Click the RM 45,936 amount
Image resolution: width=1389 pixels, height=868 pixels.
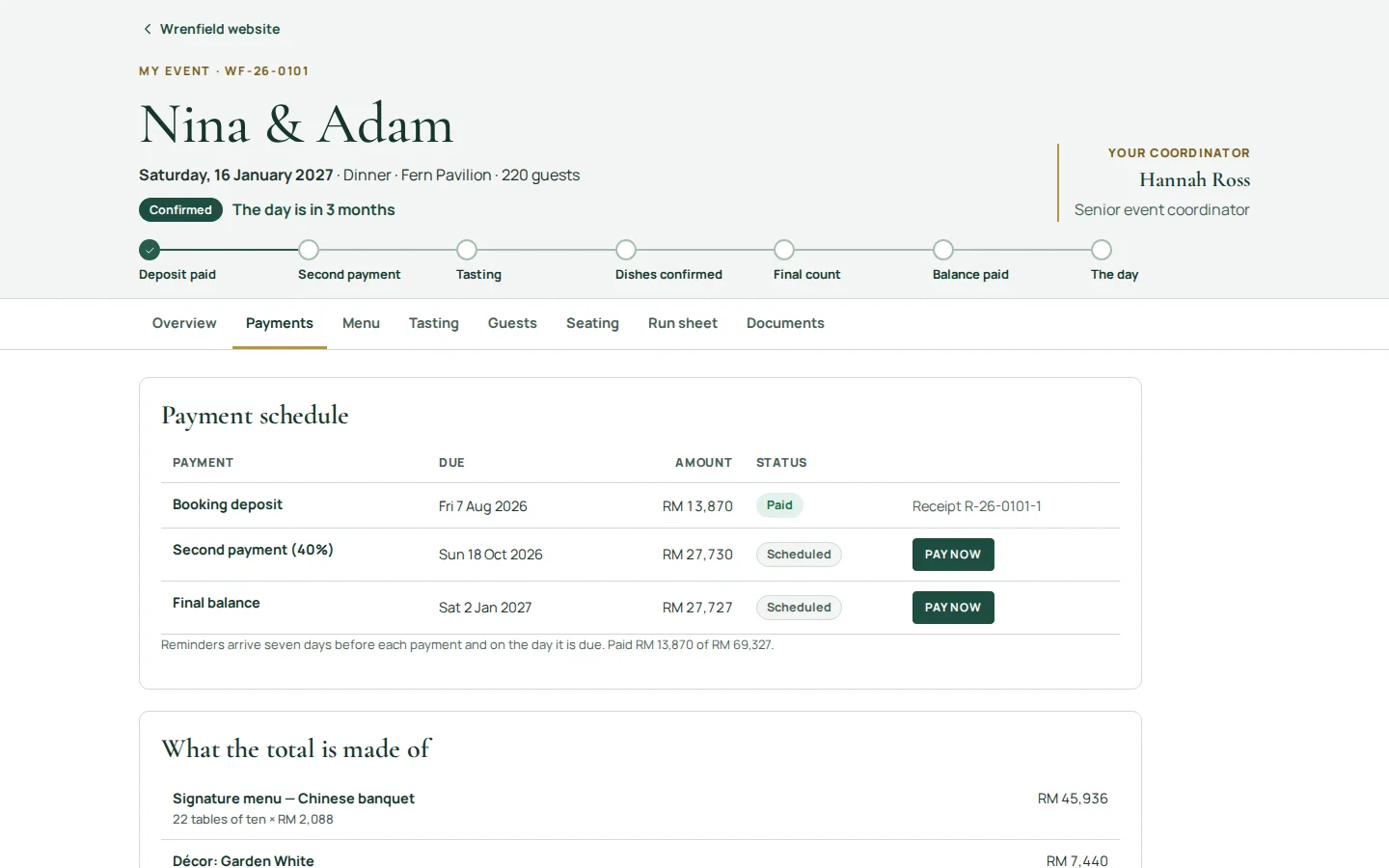(x=1073, y=799)
